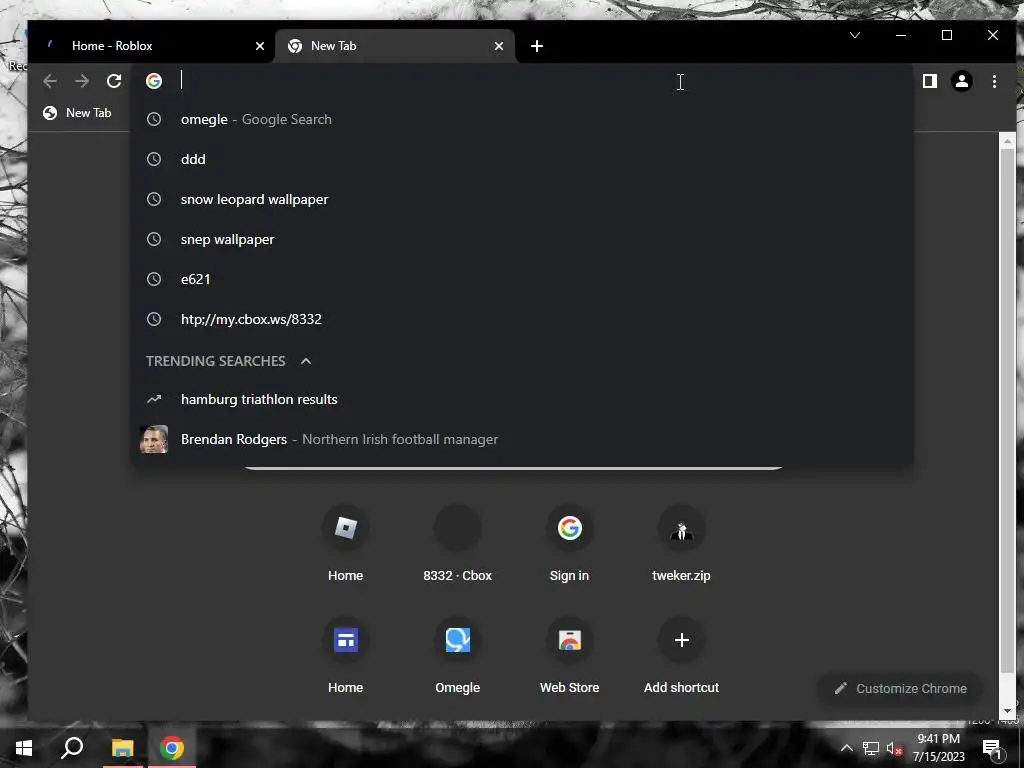Open Chrome's three-dot menu
Screen dimensions: 1024x768
click(x=994, y=81)
